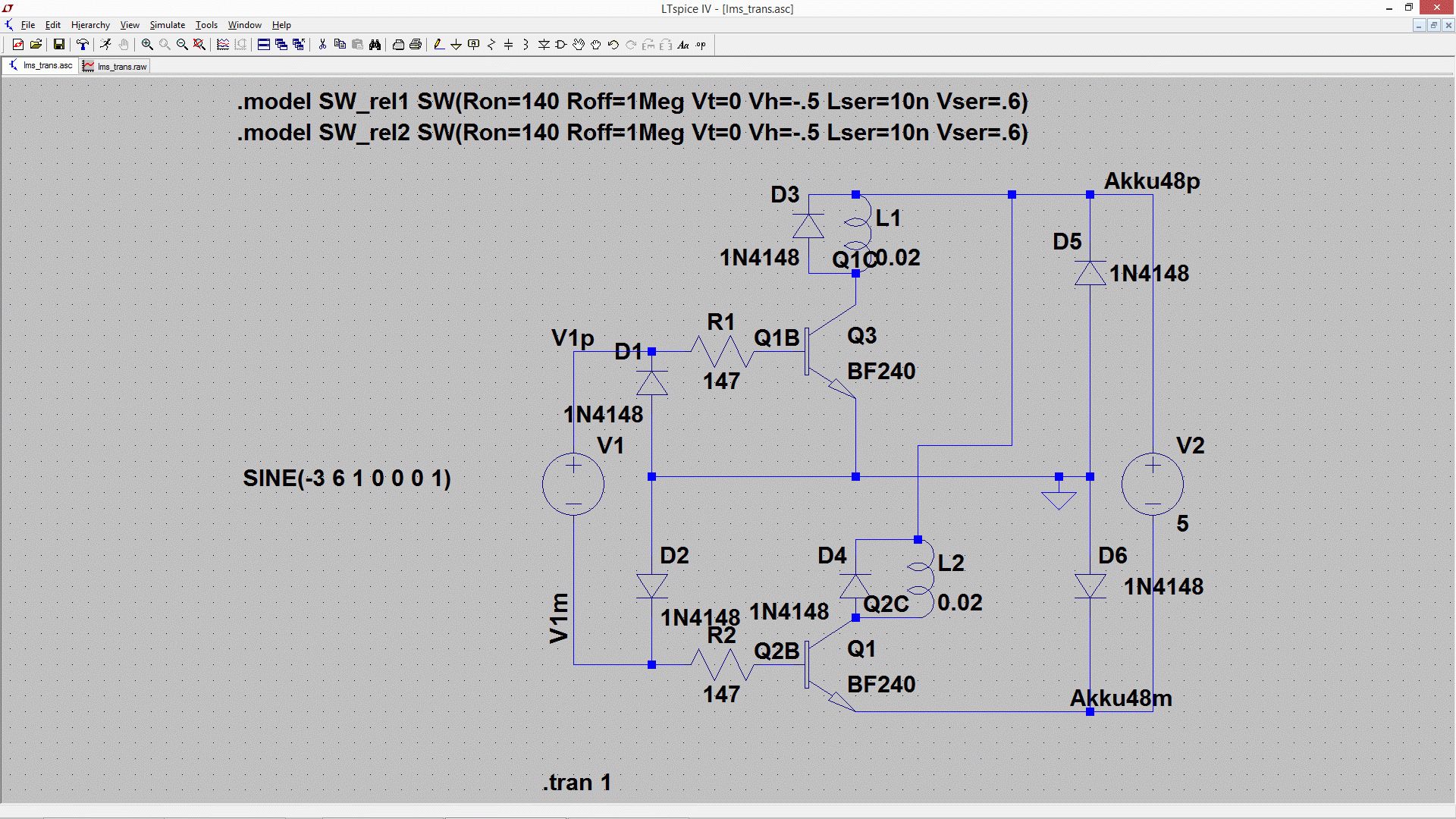The image size is (1456, 819).
Task: Select the Diode component tool
Action: point(544,45)
